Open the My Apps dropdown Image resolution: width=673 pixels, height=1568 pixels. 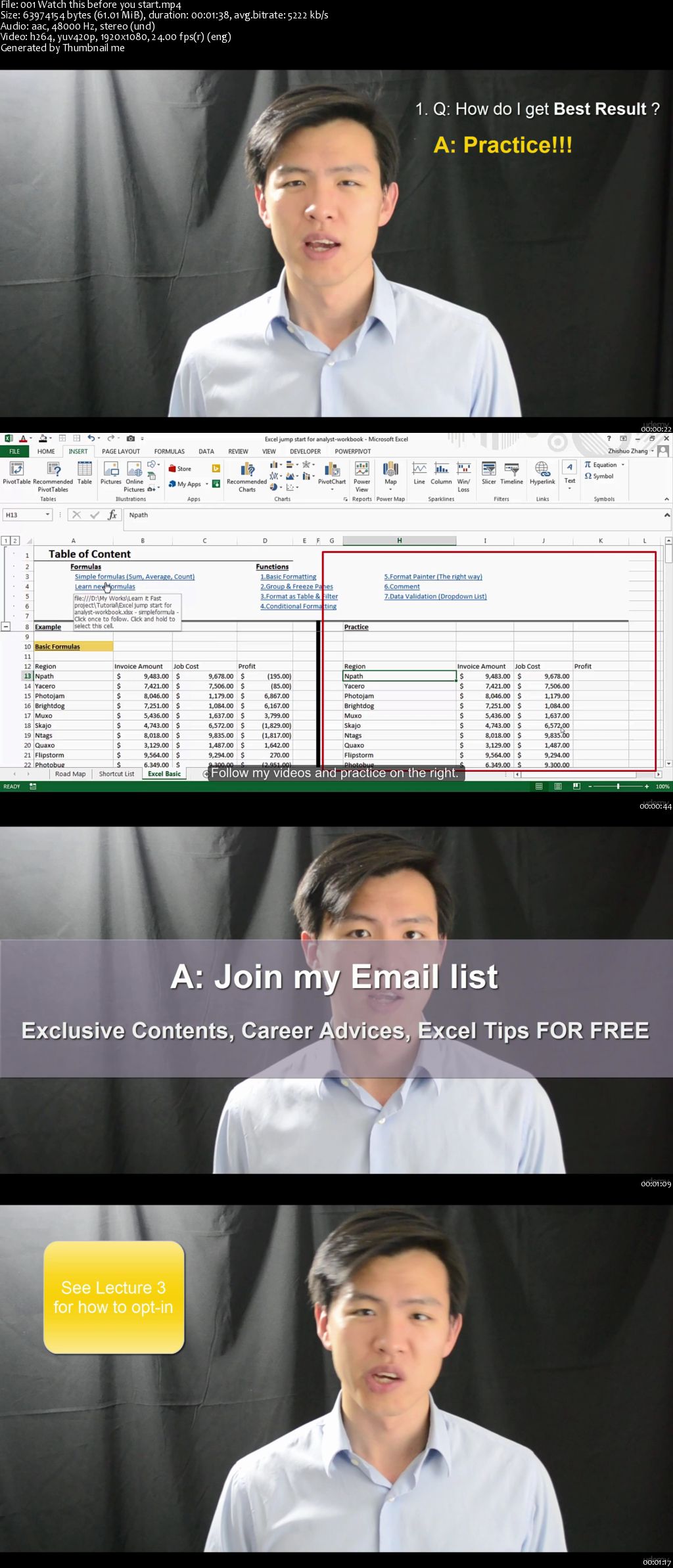pyautogui.click(x=206, y=484)
